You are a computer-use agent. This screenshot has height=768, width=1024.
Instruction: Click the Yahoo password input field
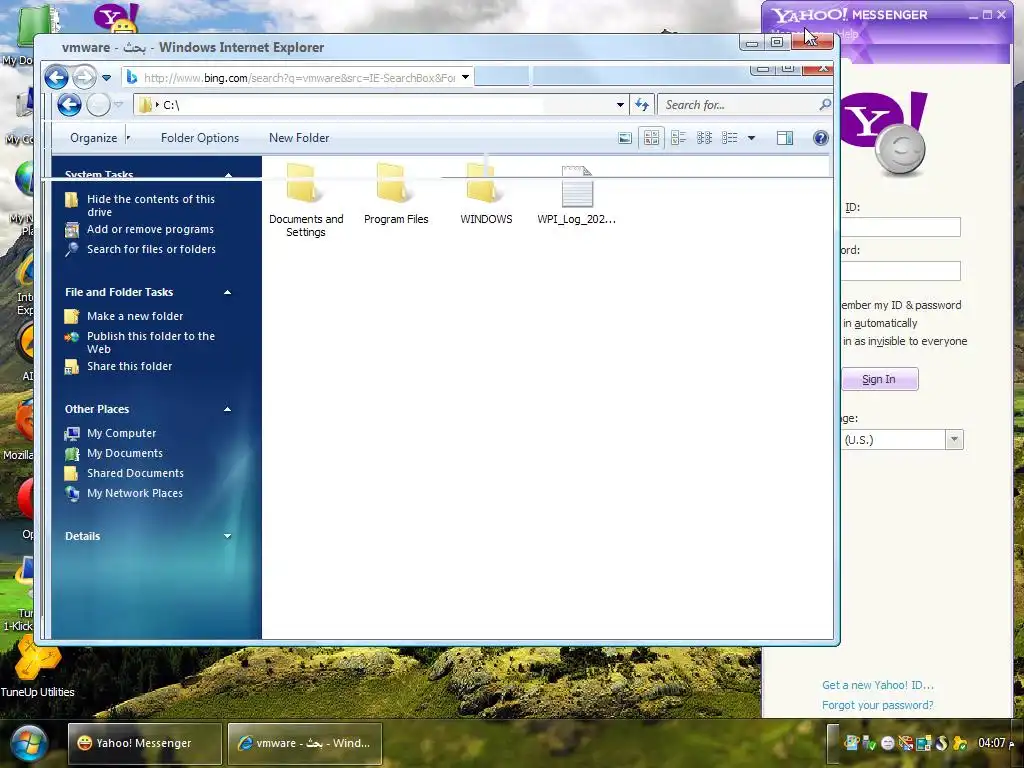(901, 271)
